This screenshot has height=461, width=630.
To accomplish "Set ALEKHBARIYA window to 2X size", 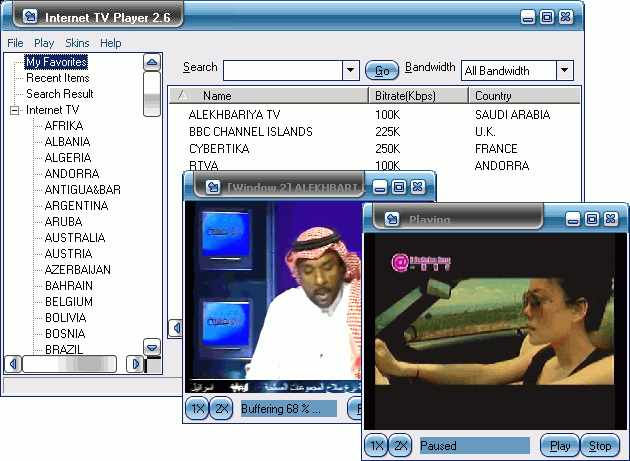I will coord(222,409).
